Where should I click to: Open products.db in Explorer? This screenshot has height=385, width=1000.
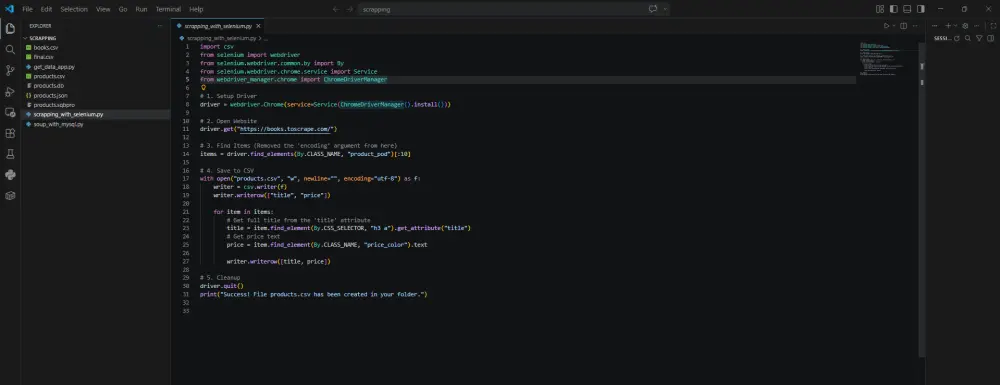pyautogui.click(x=48, y=85)
